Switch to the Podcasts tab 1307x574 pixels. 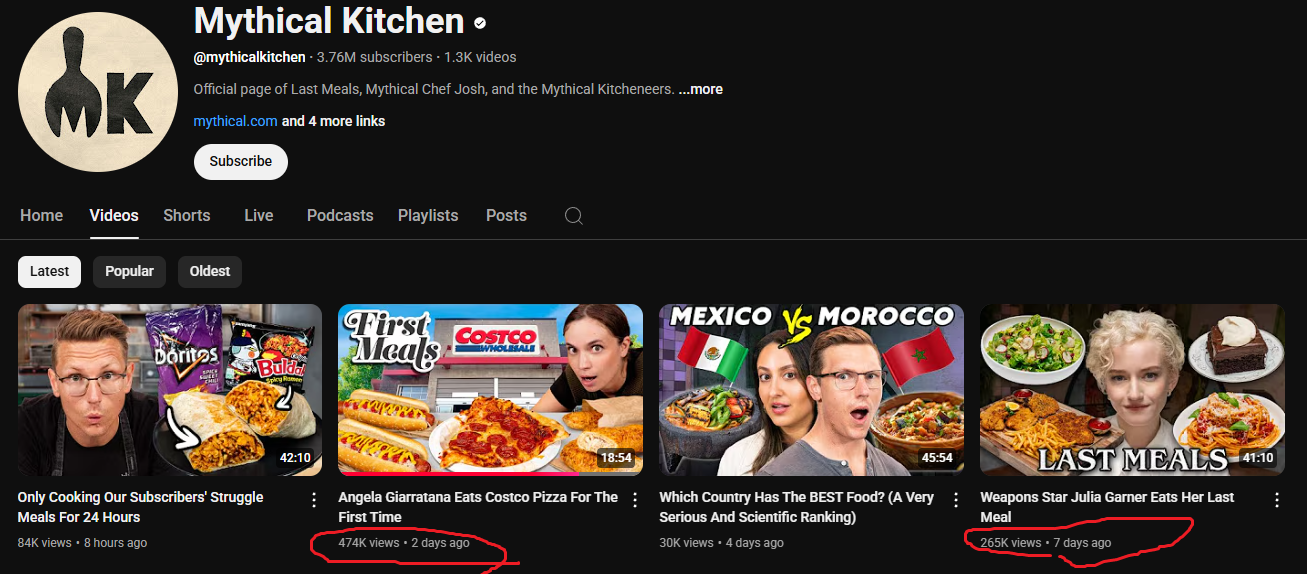tap(340, 215)
